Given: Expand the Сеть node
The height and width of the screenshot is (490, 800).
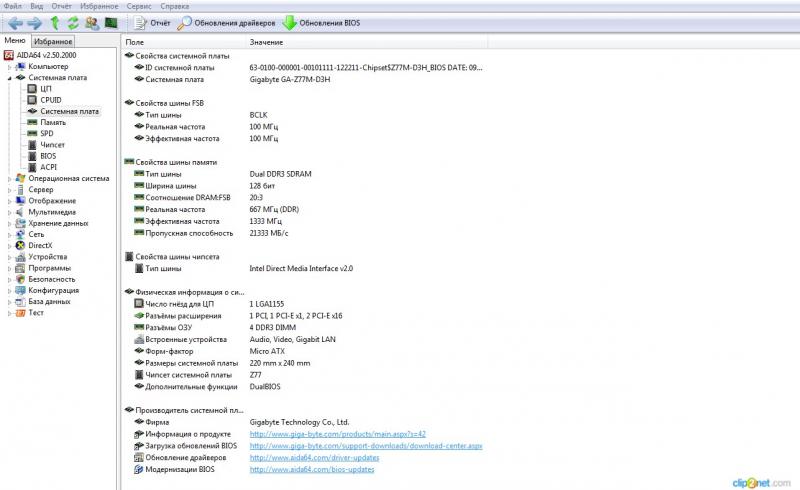Looking at the screenshot, I should (x=9, y=235).
